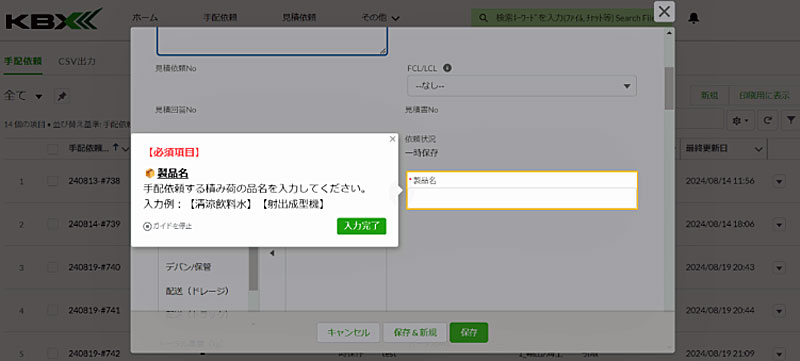Expand the その他 menu

tap(380, 18)
